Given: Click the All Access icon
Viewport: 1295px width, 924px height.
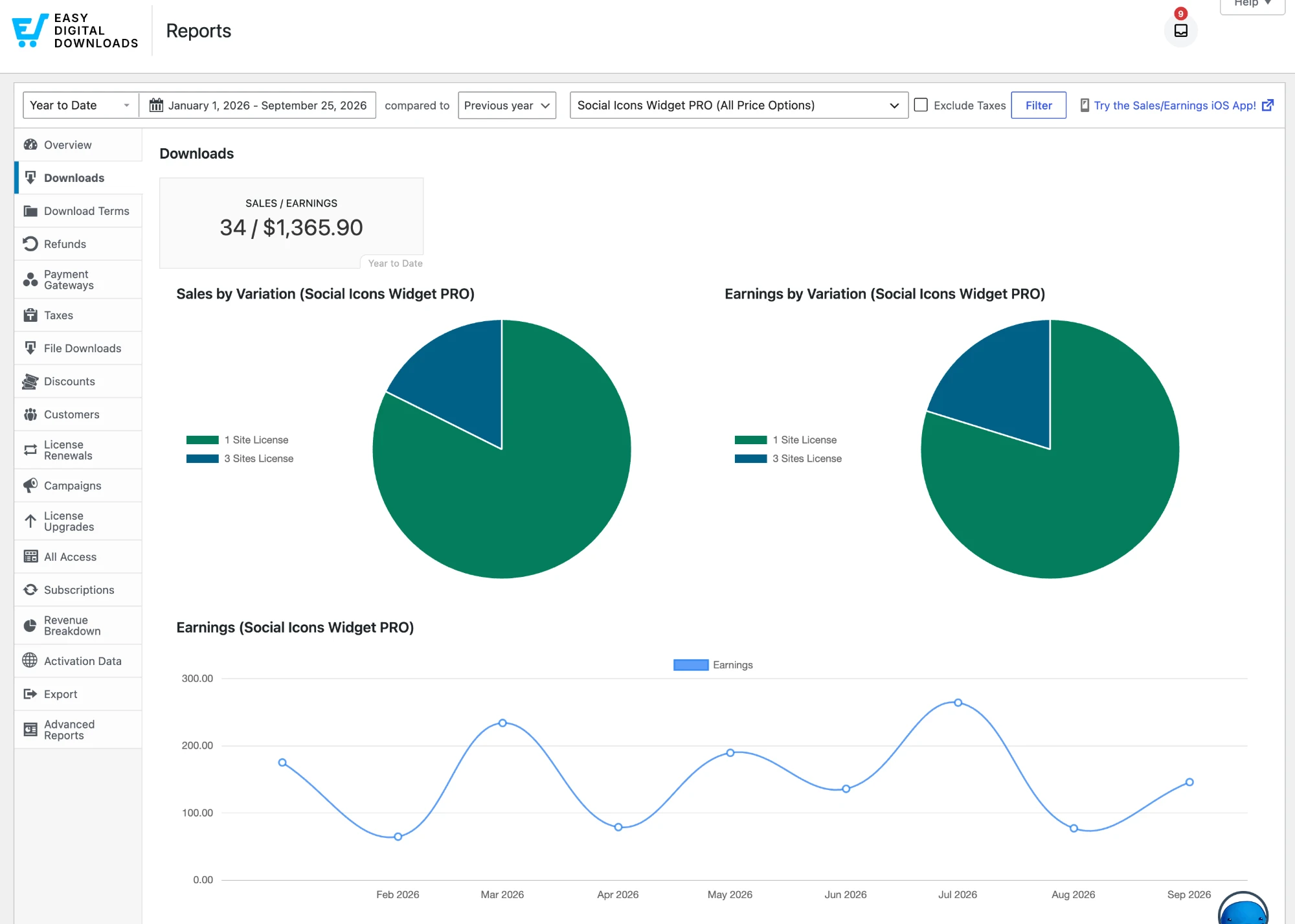Looking at the screenshot, I should pos(30,556).
